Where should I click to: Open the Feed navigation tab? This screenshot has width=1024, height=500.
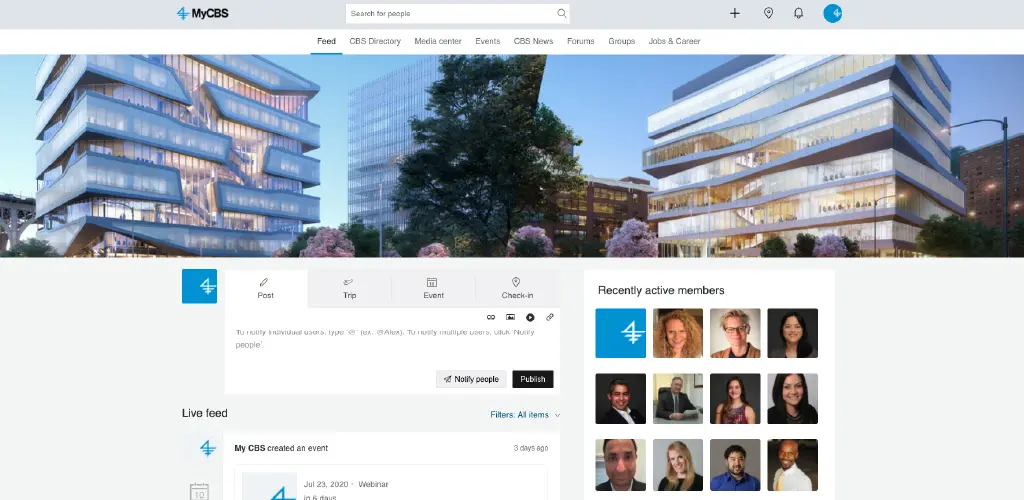(327, 41)
